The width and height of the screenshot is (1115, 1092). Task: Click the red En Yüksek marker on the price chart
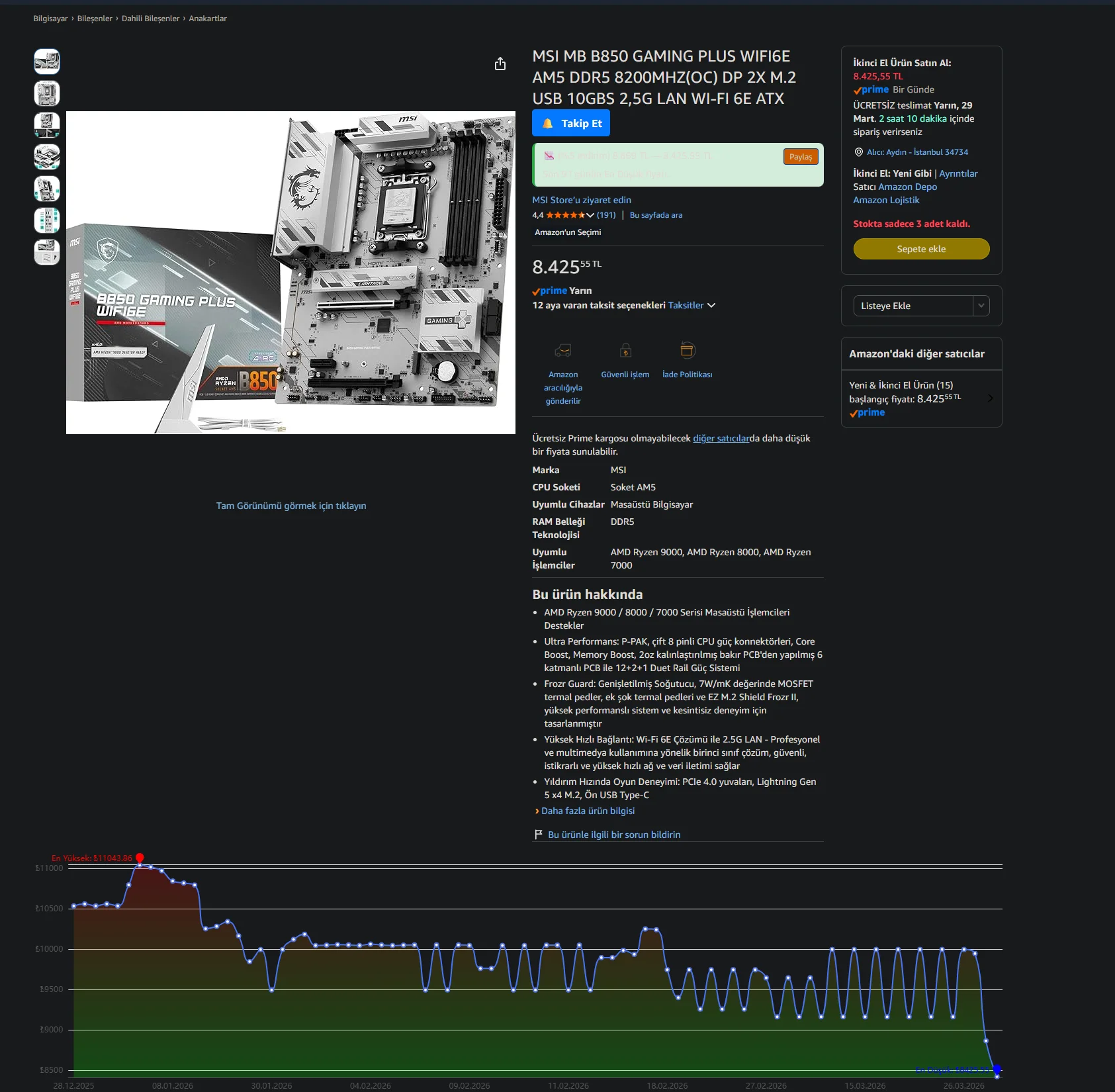140,858
